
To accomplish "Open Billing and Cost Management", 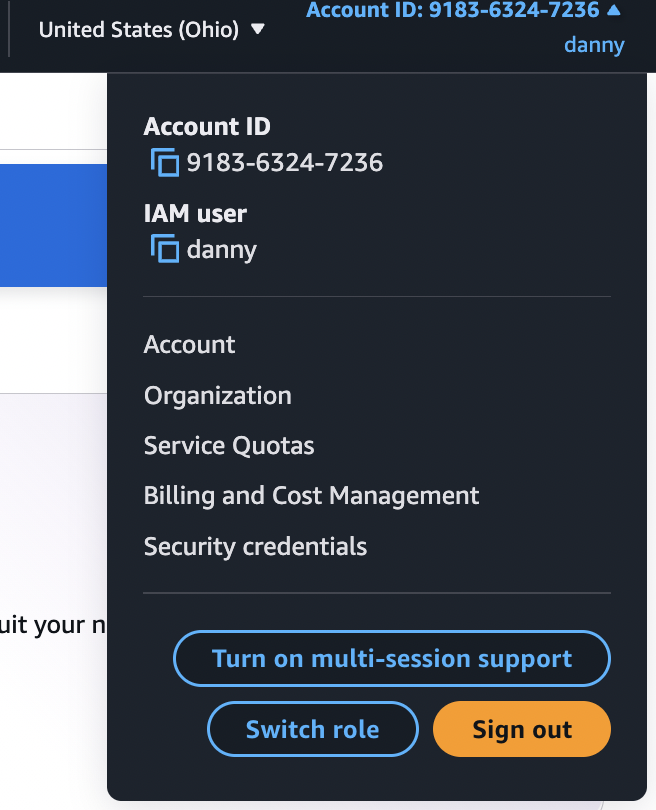I will [312, 496].
